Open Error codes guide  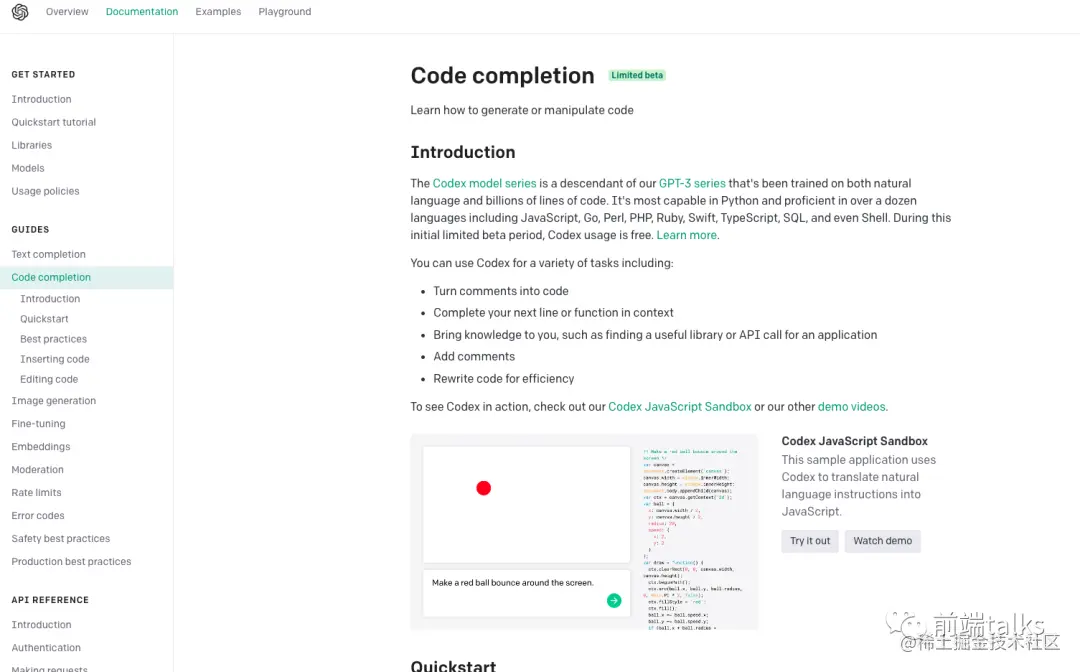(x=38, y=515)
